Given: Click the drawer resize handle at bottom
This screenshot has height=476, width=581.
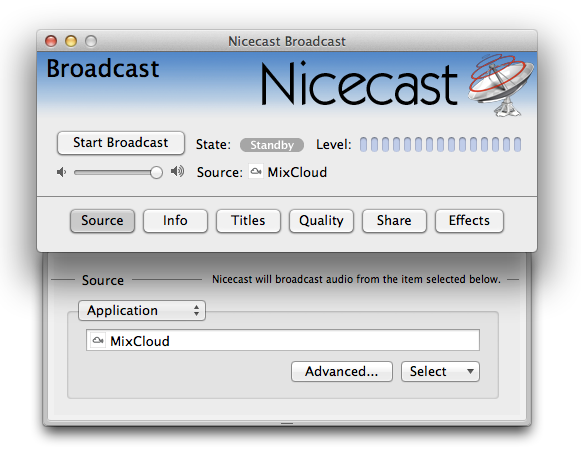Looking at the screenshot, I should click(287, 423).
